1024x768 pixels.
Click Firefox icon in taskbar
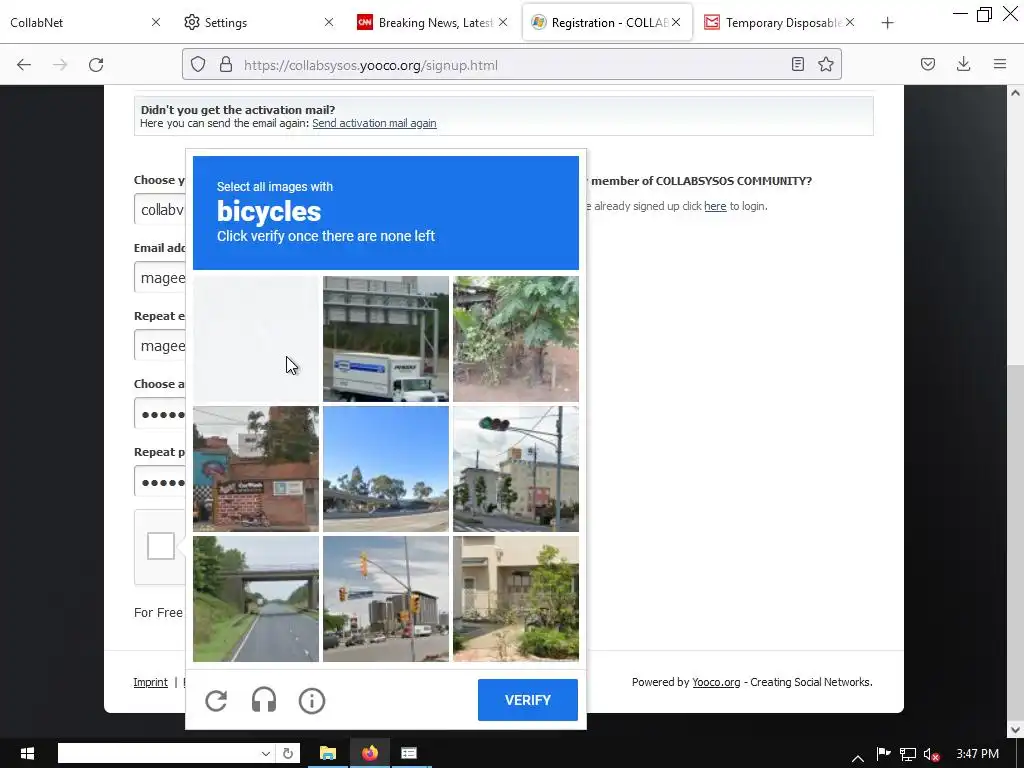coord(370,754)
